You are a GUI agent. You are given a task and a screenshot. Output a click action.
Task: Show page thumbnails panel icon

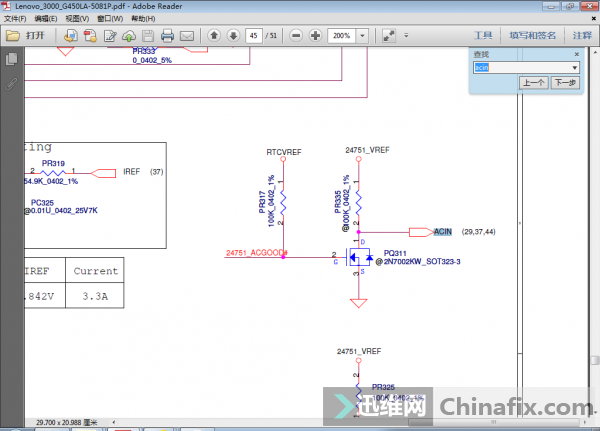click(11, 59)
